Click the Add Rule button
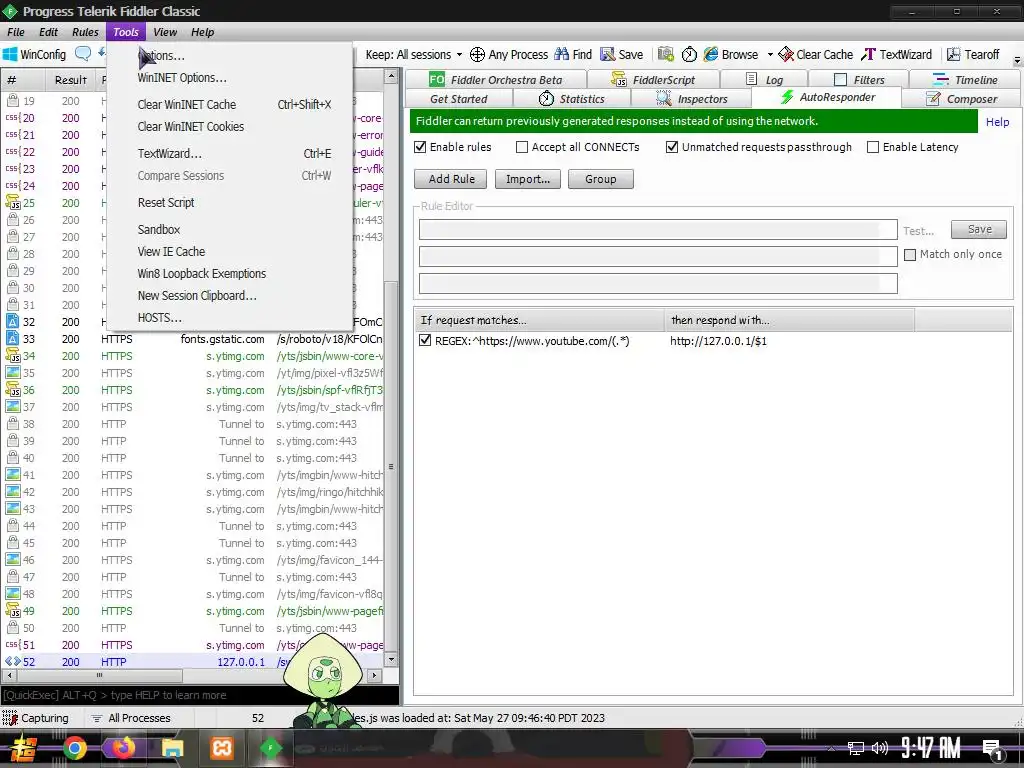This screenshot has width=1024, height=768. pyautogui.click(x=451, y=179)
